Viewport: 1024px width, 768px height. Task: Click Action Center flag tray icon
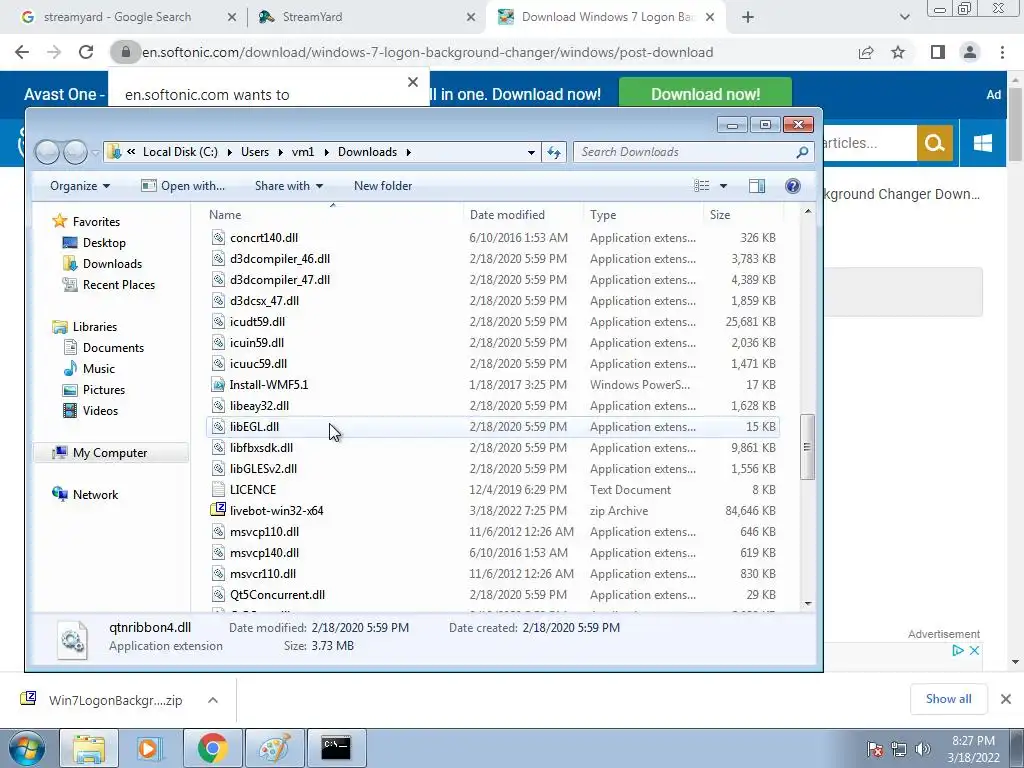tap(875, 749)
